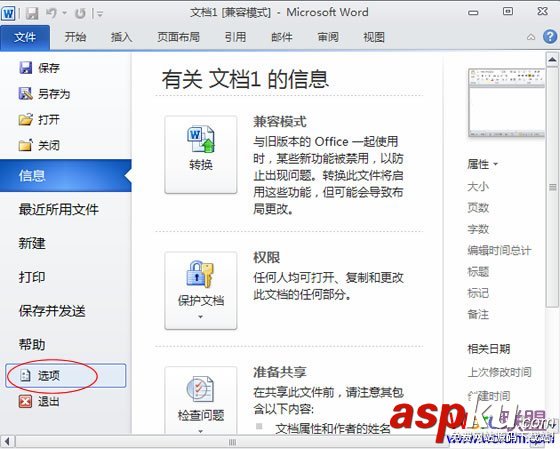The image size is (560, 449).
Task: Click the vertical scrollbar thumb
Action: click(x=552, y=187)
